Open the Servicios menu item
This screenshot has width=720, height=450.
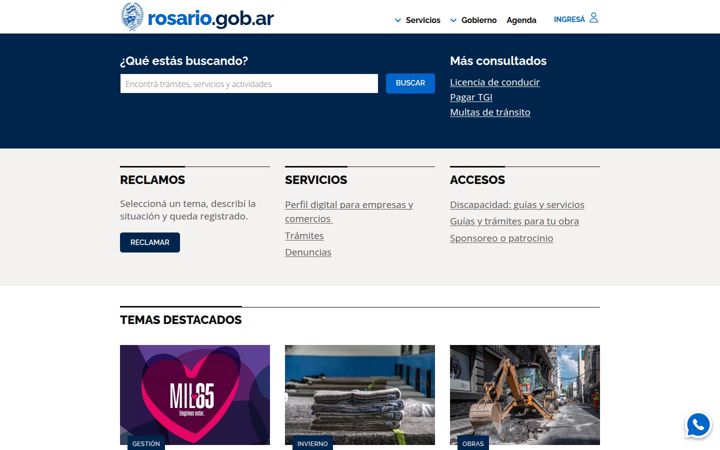pyautogui.click(x=423, y=20)
